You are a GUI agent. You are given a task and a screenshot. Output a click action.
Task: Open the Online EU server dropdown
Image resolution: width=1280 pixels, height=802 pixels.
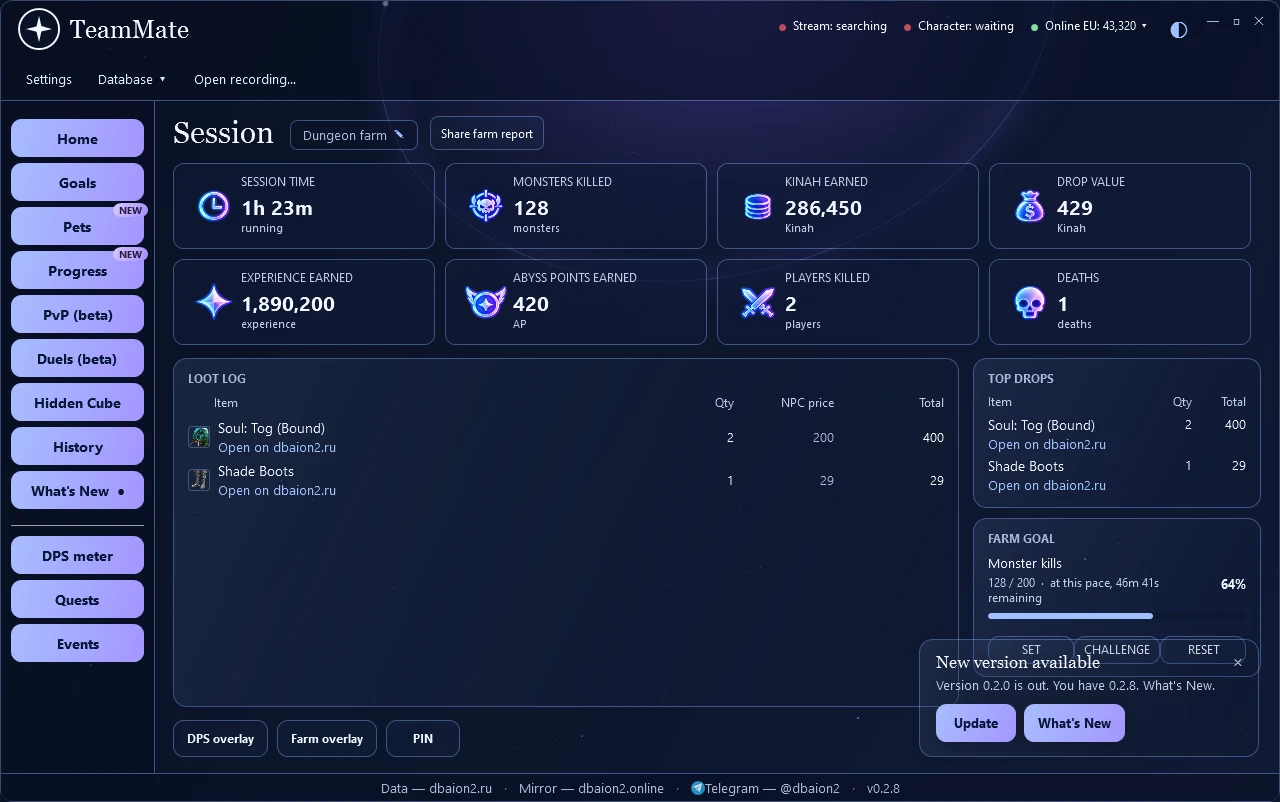1089,26
